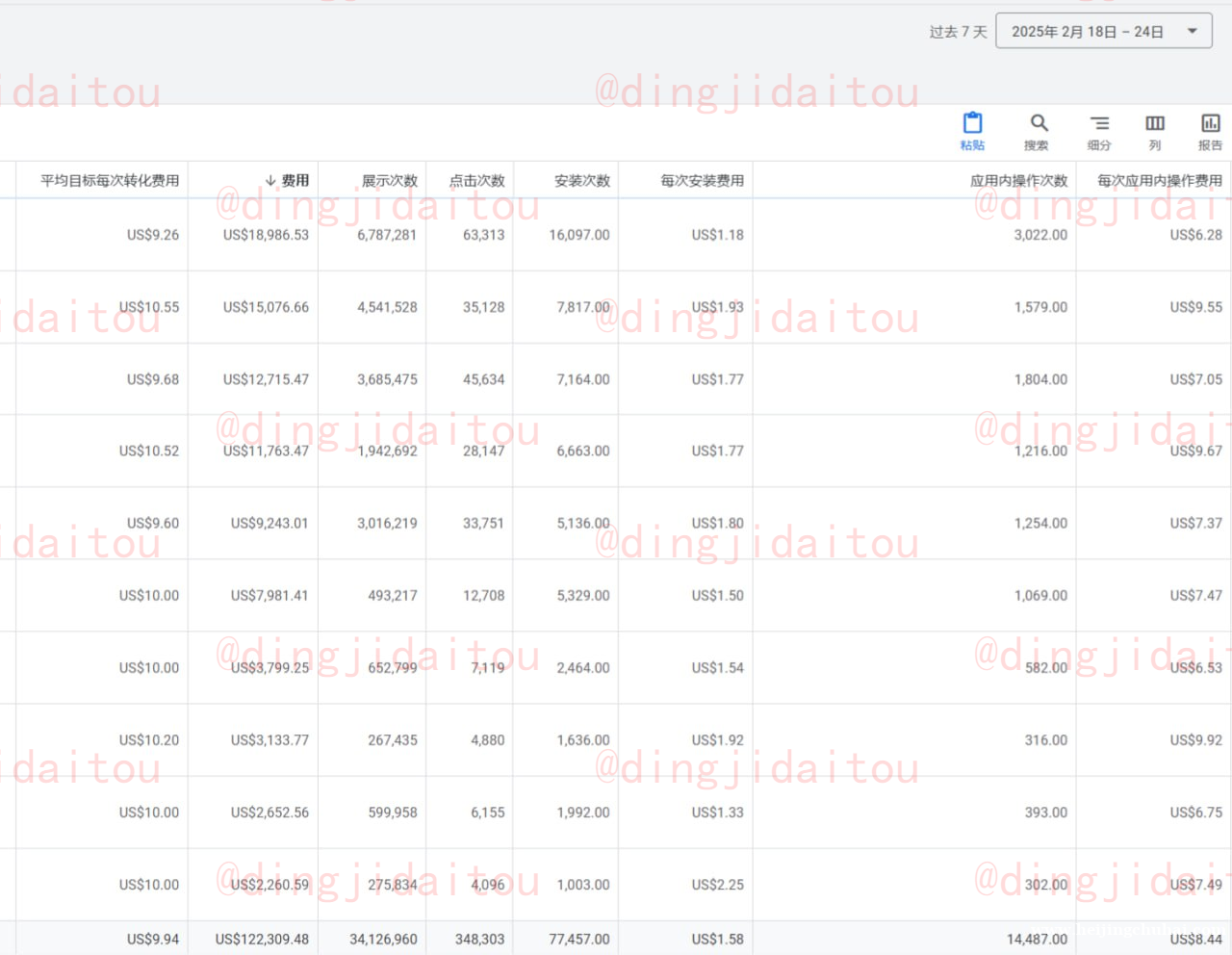This screenshot has width=1232, height=955.
Task: Open the columns (列) icon
Action: point(1155,123)
